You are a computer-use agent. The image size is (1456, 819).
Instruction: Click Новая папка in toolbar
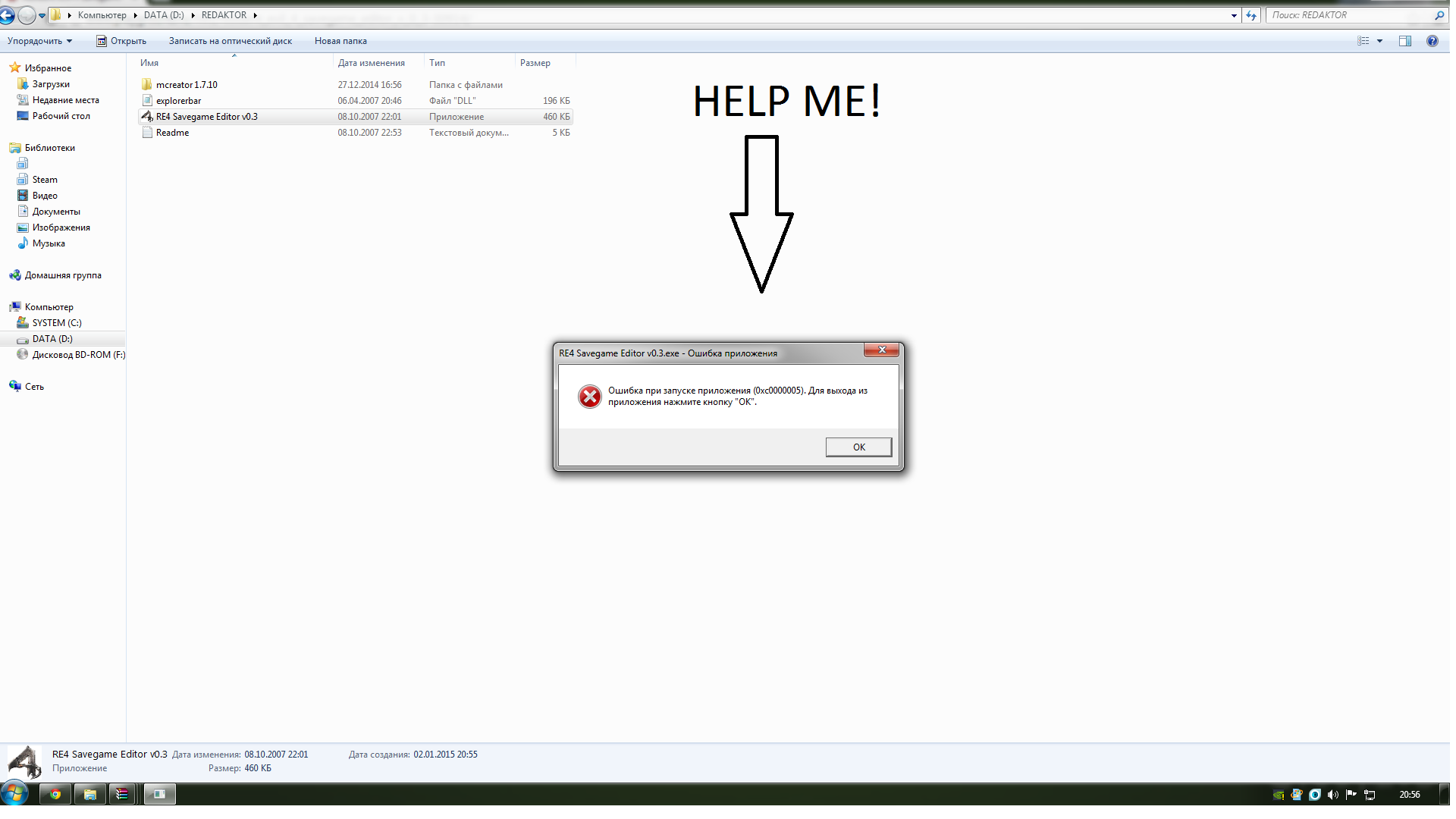pyautogui.click(x=340, y=41)
